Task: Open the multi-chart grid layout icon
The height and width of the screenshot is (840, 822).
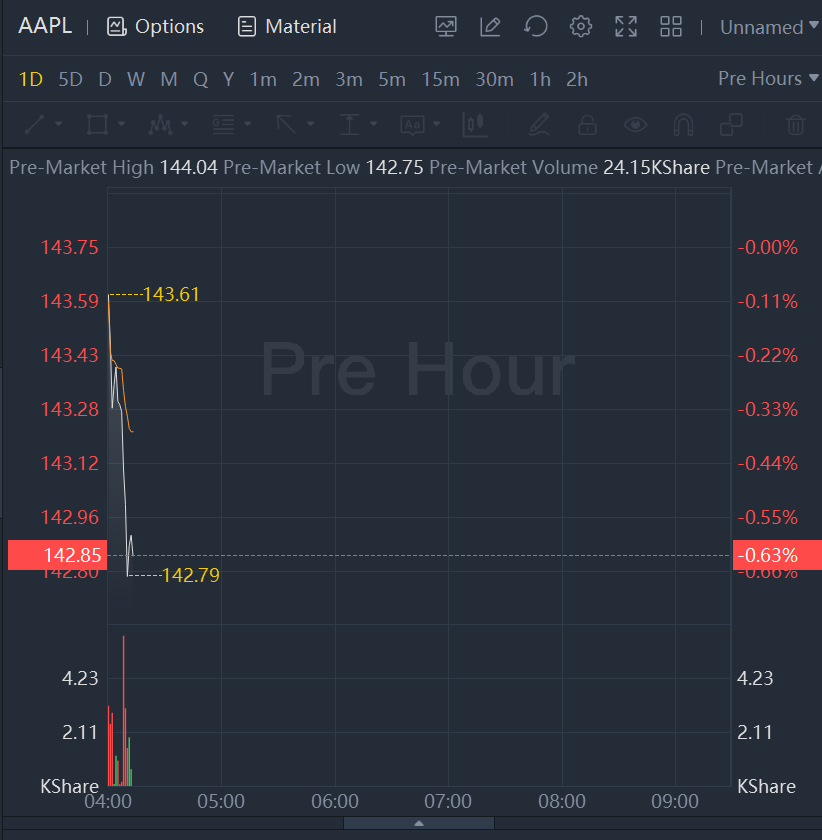Action: (x=671, y=27)
